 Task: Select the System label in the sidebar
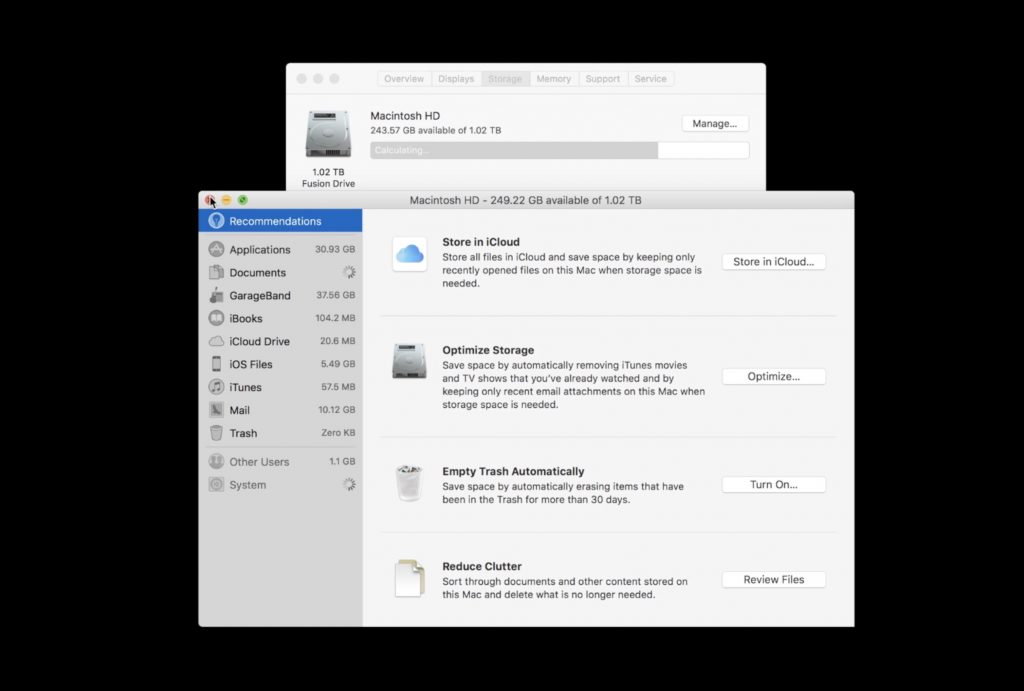[248, 485]
